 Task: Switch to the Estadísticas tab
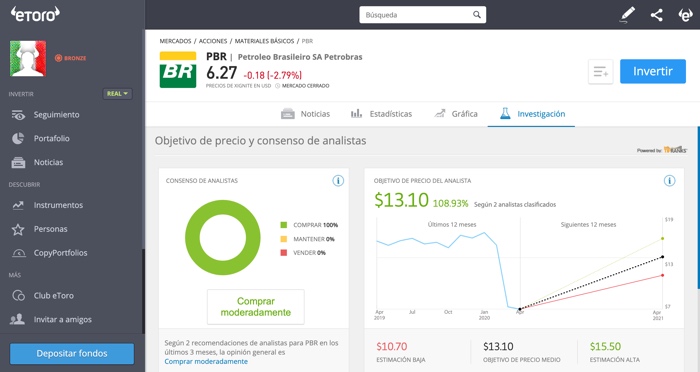[x=381, y=114]
